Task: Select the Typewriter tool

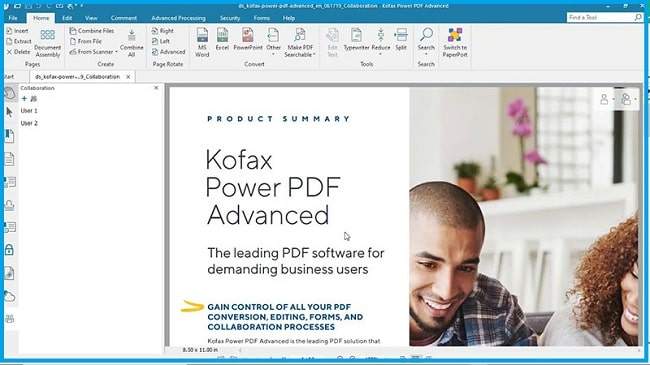Action: tap(357, 40)
